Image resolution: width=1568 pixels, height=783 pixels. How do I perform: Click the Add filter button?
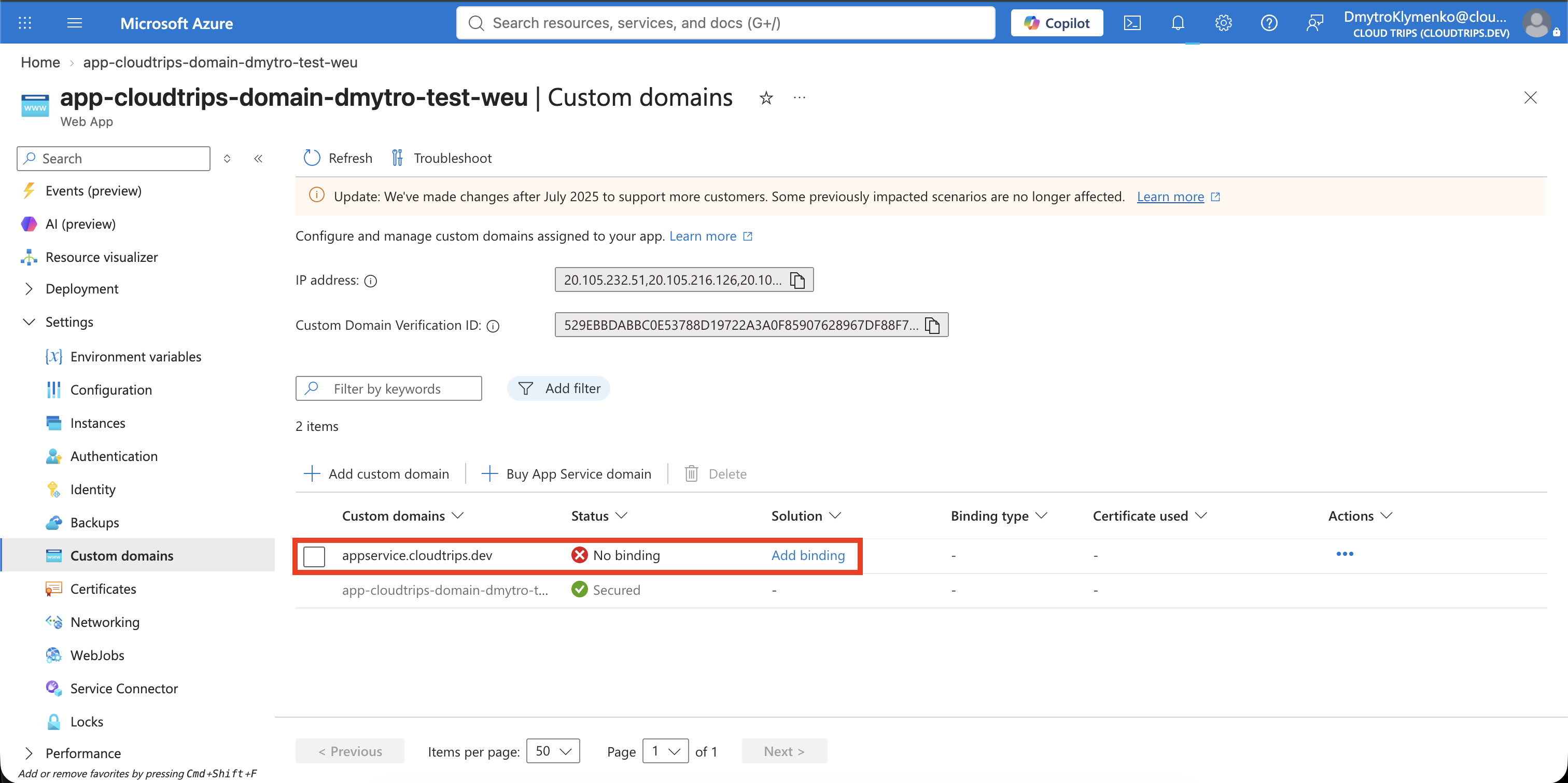click(x=558, y=388)
